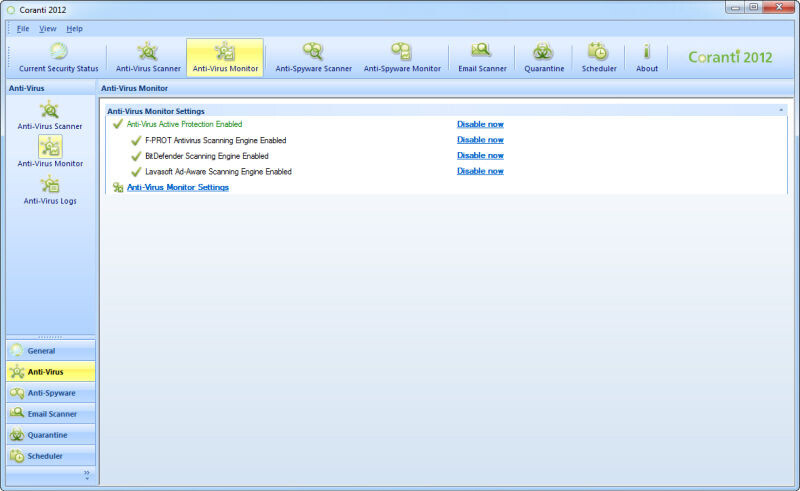800x491 pixels.
Task: Select Anti-Virus Scanner in left sidebar
Action: 49,115
